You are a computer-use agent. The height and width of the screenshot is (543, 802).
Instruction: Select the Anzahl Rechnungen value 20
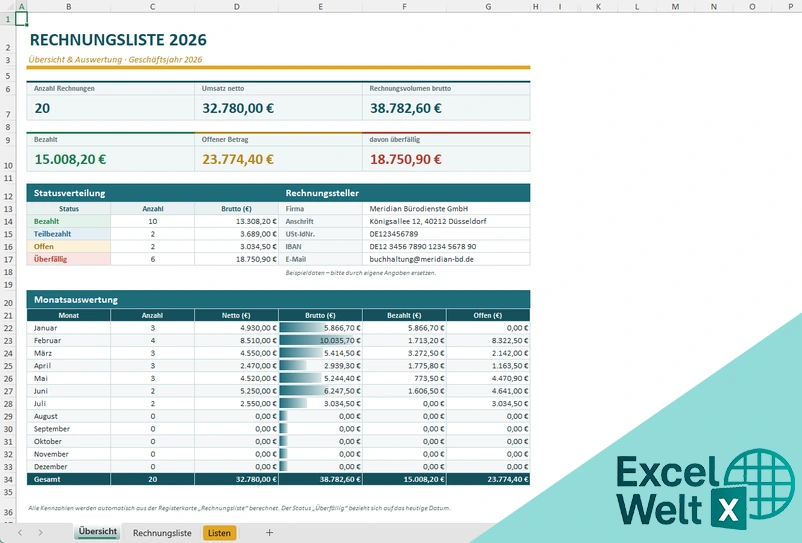pyautogui.click(x=42, y=108)
